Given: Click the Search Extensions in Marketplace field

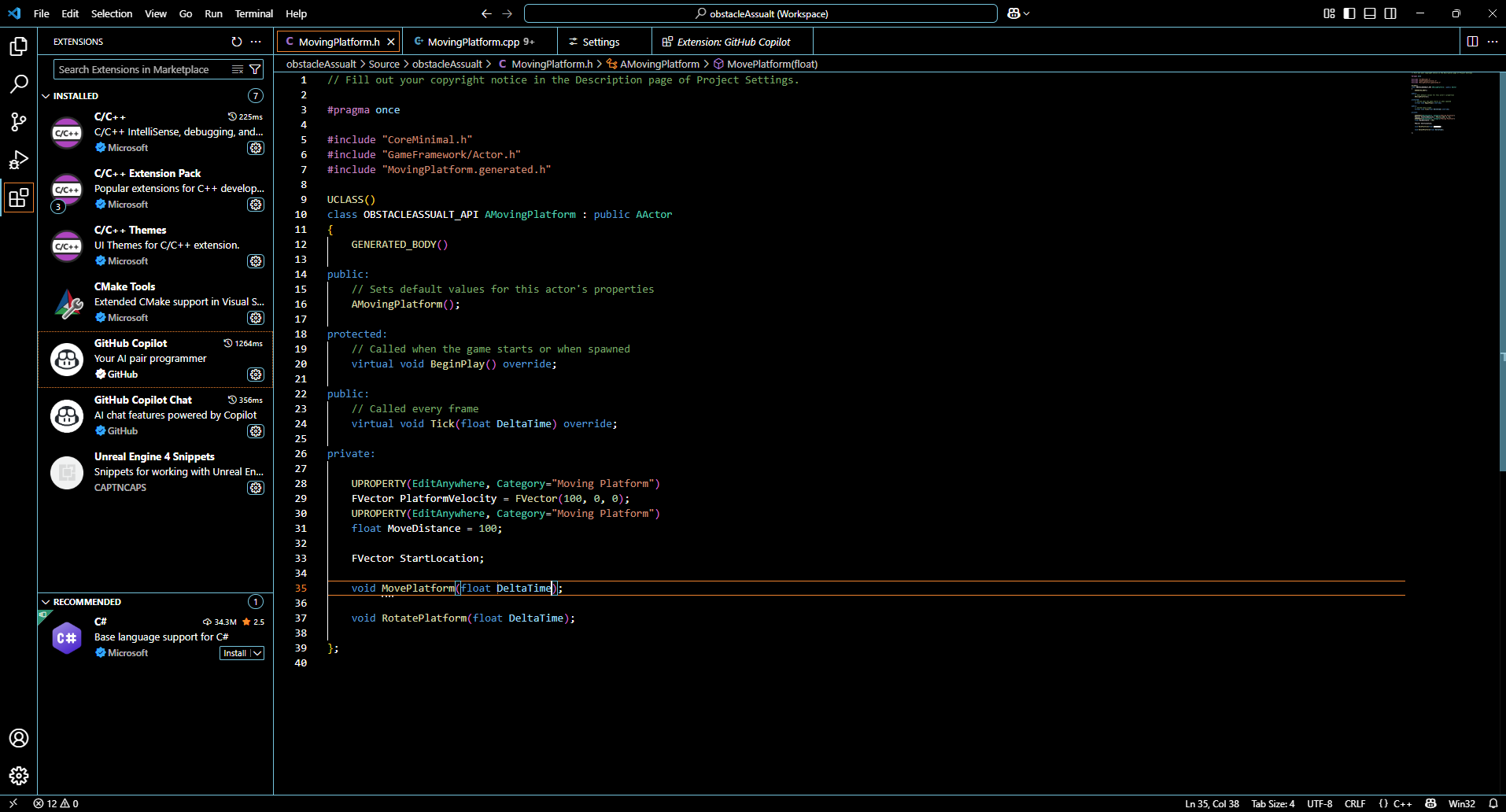Looking at the screenshot, I should pyautogui.click(x=142, y=69).
